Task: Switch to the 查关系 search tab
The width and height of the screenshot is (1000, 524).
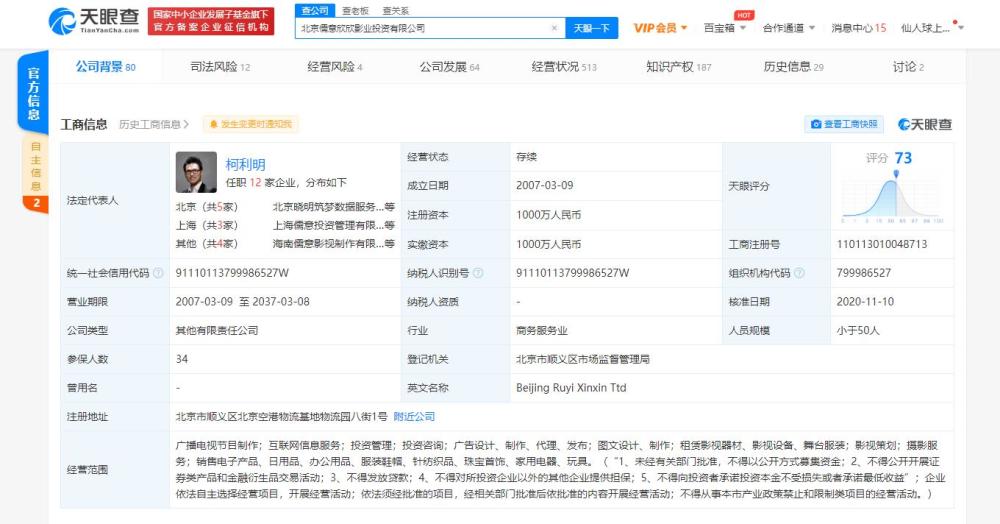Action: [395, 11]
